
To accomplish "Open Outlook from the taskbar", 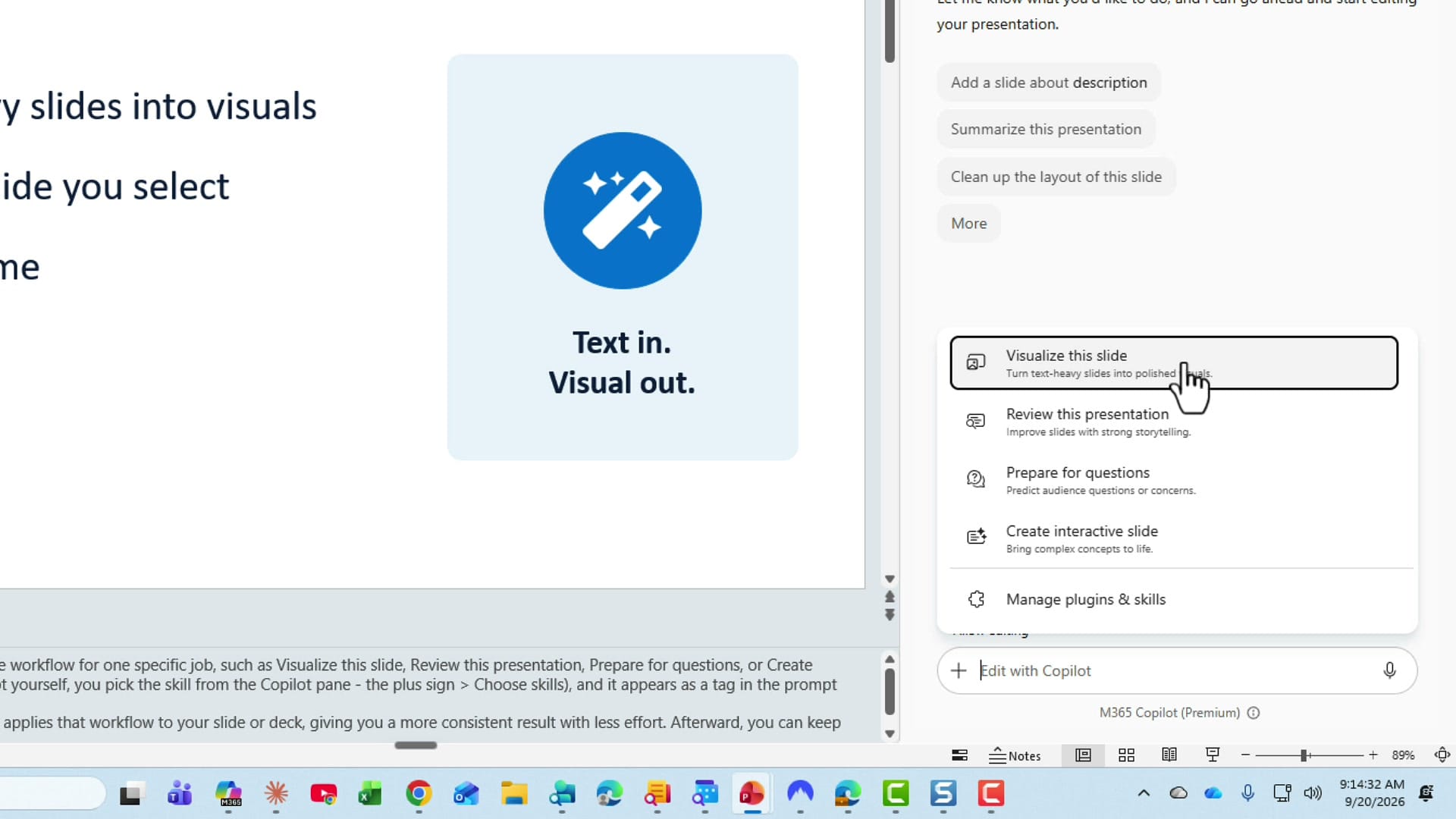I will [466, 794].
